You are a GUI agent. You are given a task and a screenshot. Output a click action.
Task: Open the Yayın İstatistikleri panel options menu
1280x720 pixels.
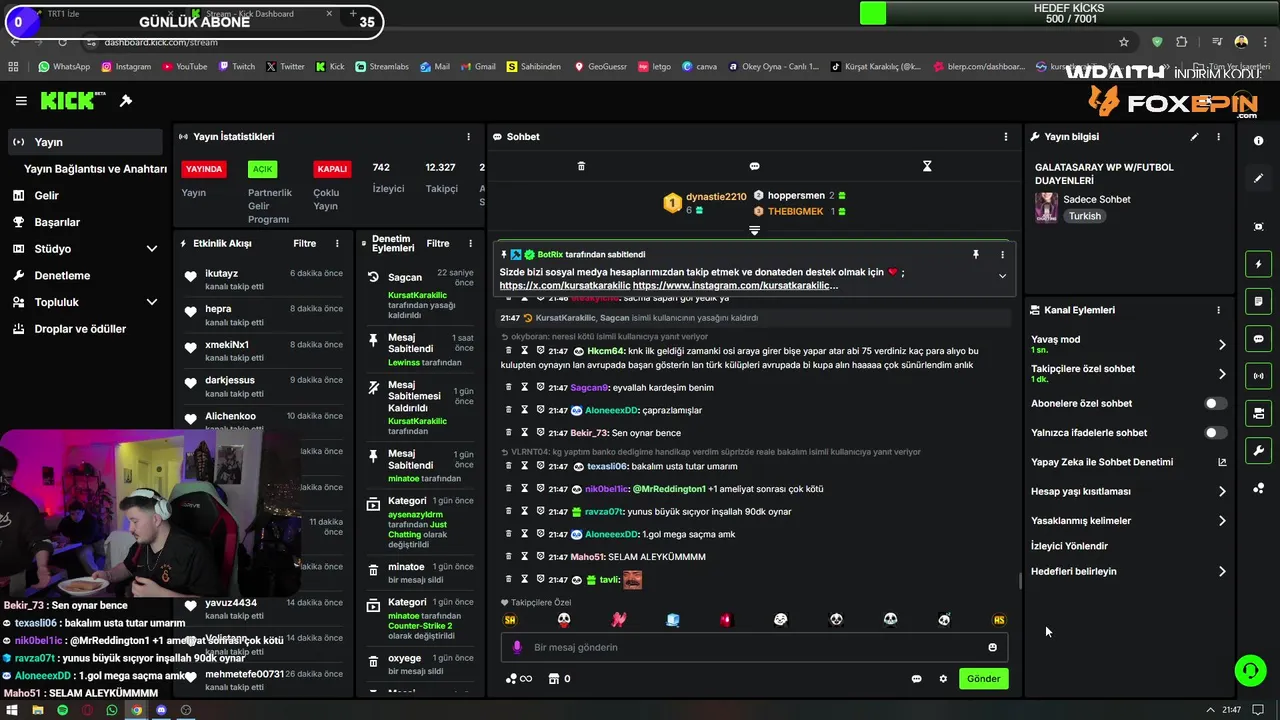point(468,137)
